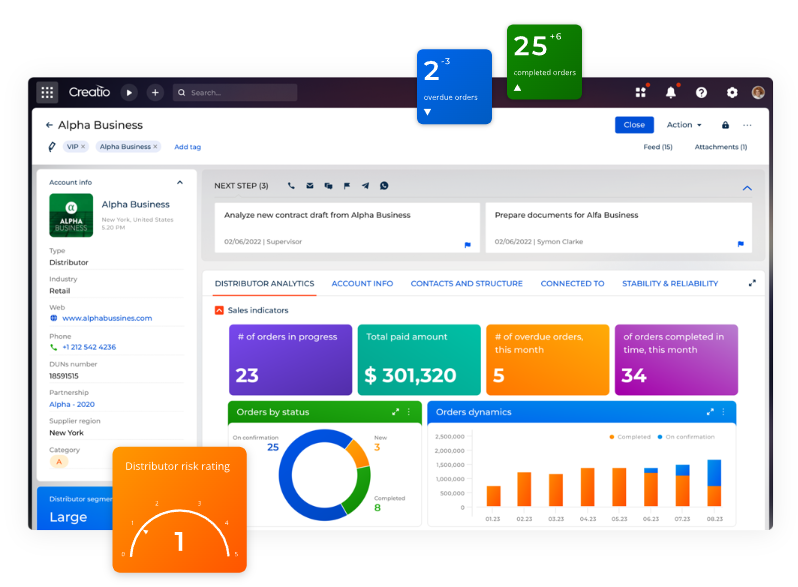Click the lock access rights icon
The image size is (798, 587).
click(725, 125)
